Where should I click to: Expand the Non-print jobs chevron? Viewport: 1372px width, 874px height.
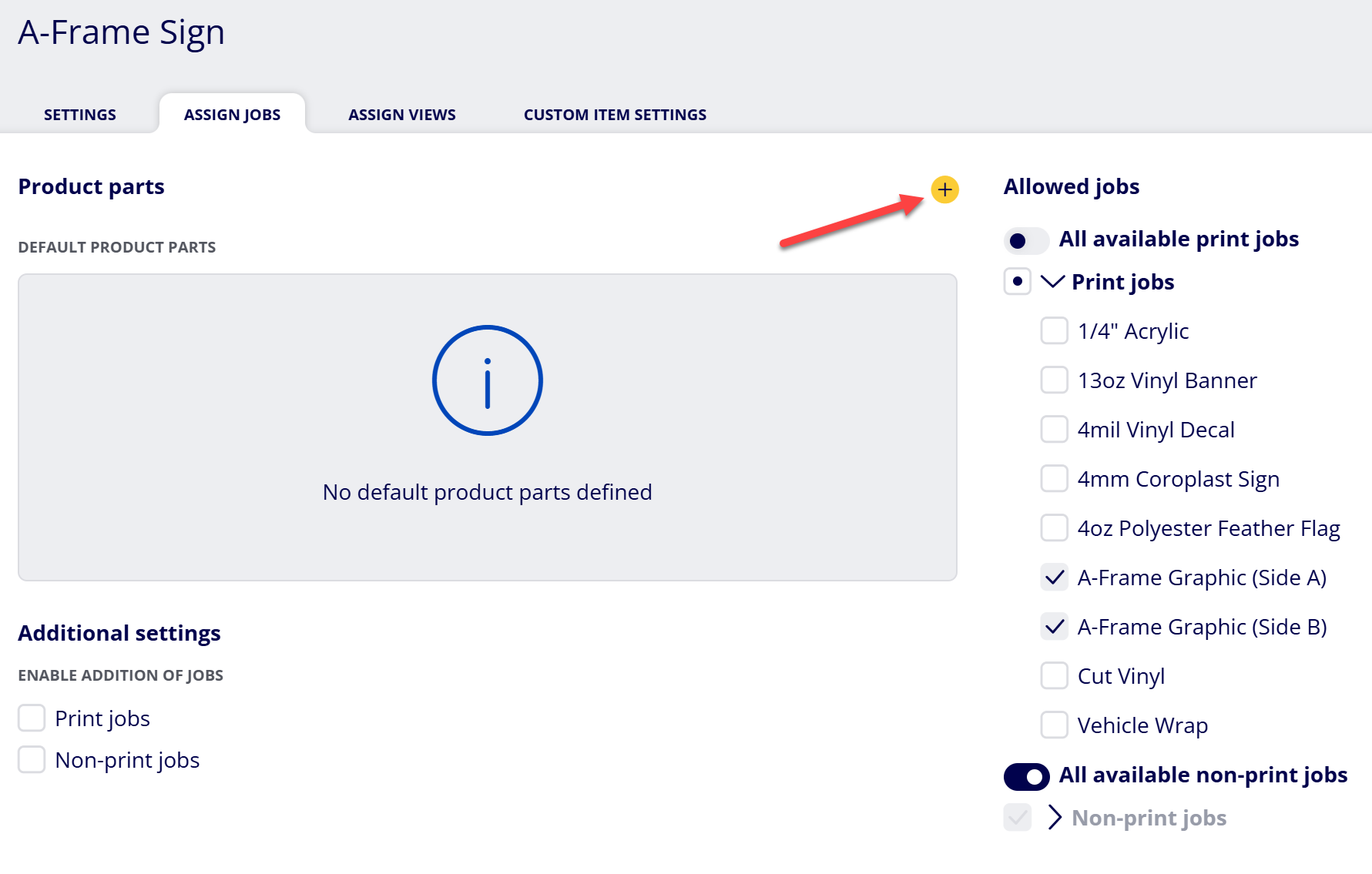tap(1055, 817)
